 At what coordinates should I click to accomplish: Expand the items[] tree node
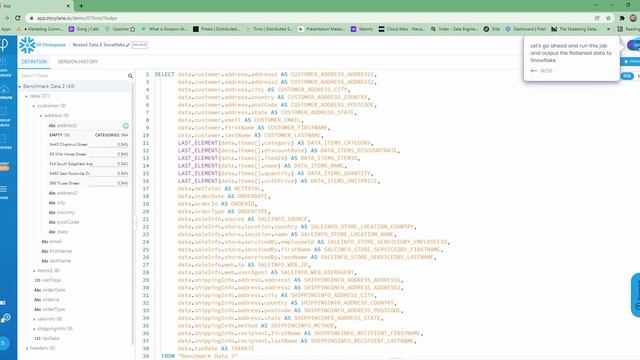click(x=34, y=271)
